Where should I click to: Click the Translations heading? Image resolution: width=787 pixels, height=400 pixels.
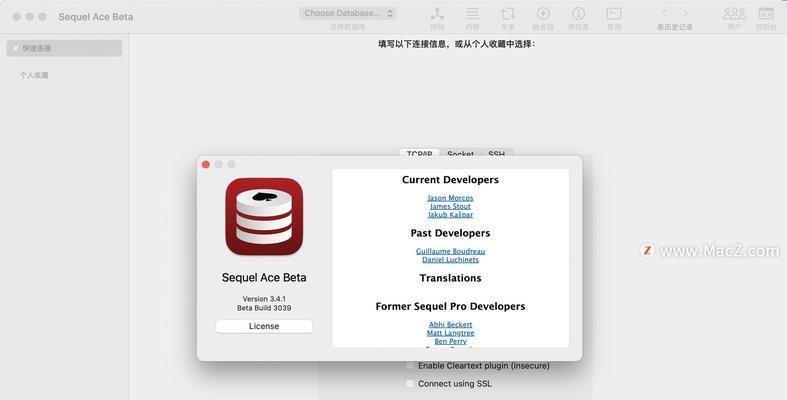[450, 278]
